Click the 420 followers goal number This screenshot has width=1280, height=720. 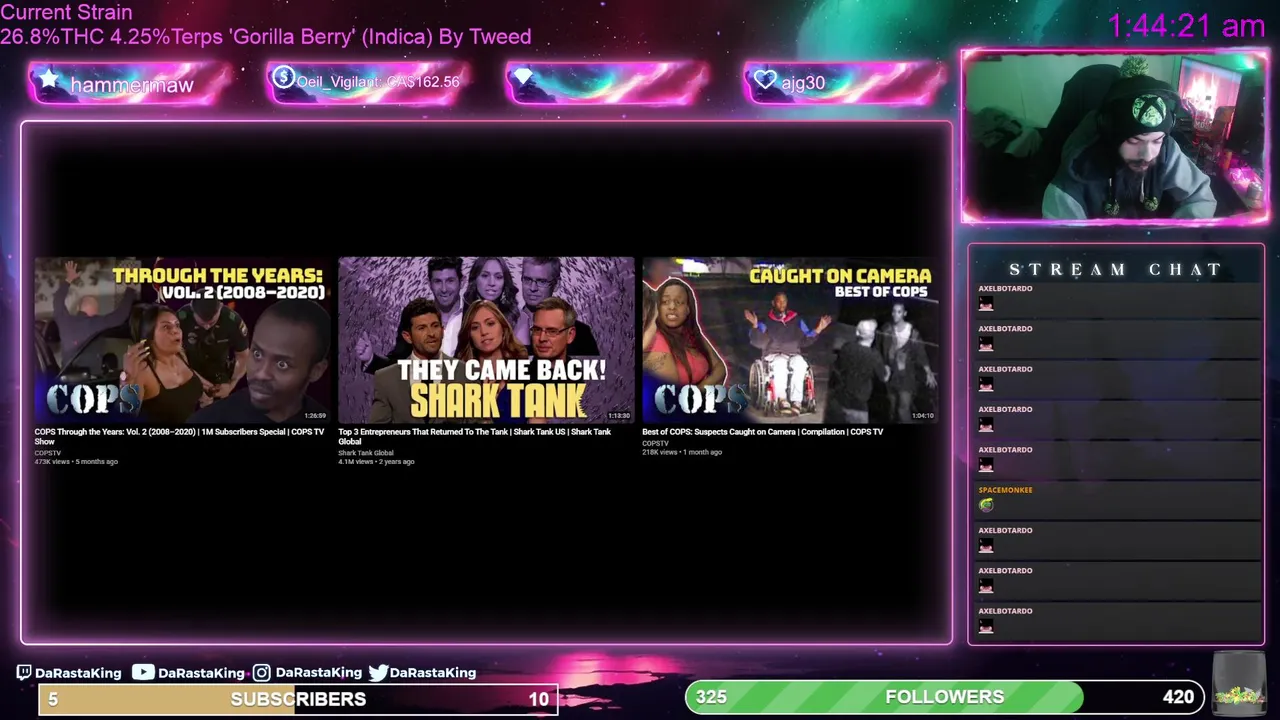click(1178, 697)
